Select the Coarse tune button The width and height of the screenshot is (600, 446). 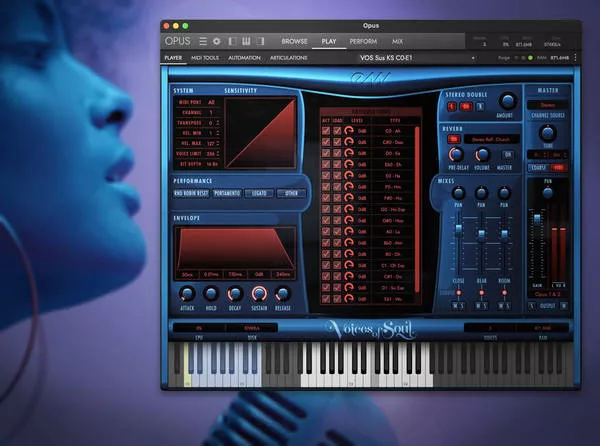[538, 168]
